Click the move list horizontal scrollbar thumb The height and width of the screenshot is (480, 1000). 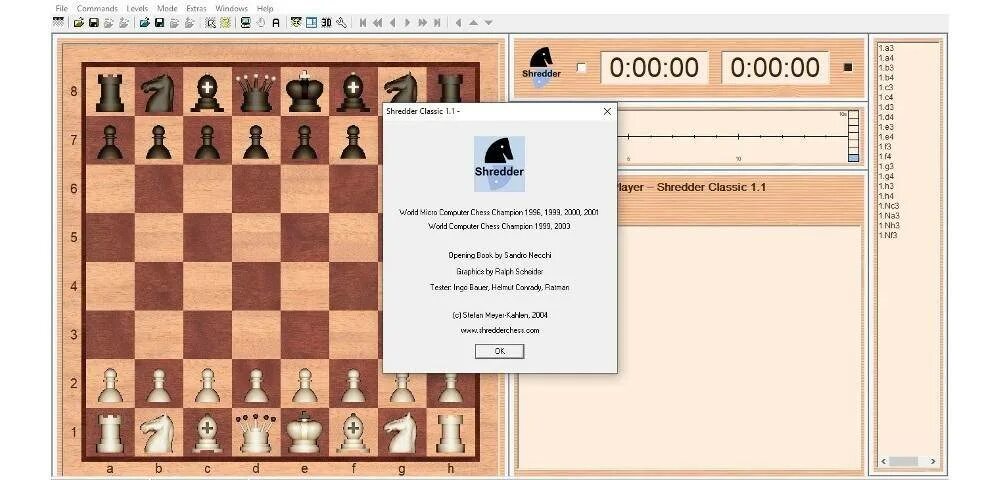coord(904,461)
